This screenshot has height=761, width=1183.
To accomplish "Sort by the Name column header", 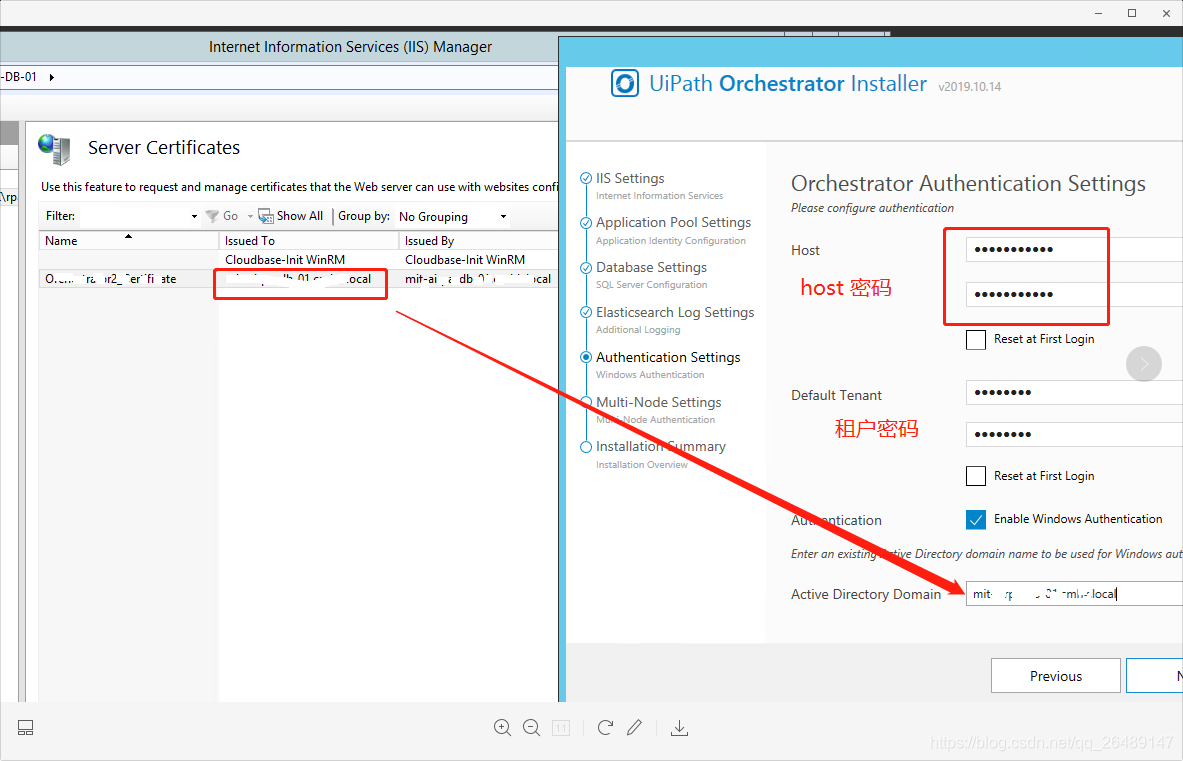I will 128,241.
